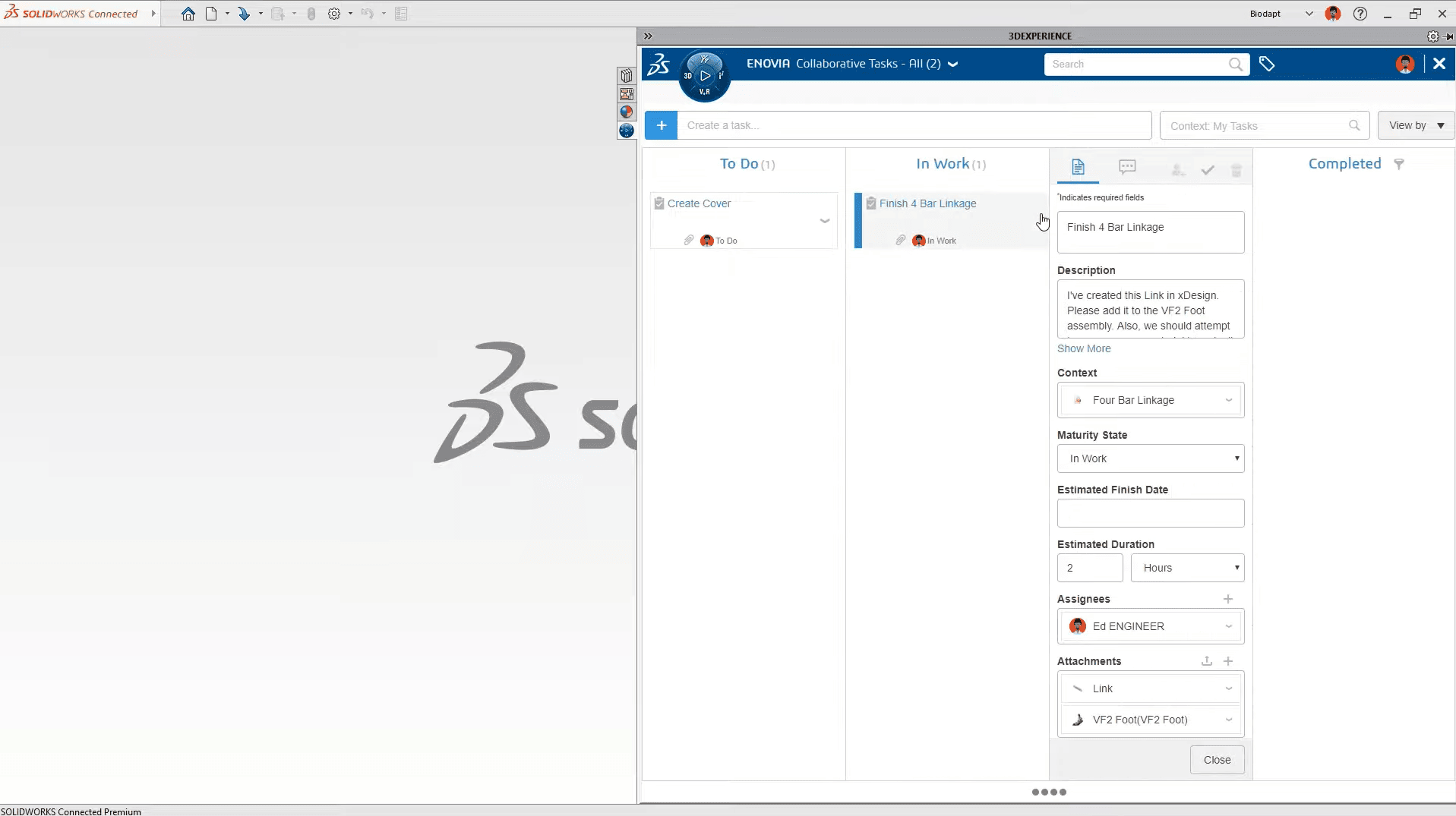The image size is (1456, 816).
Task: Open 3DEXPERIENCE panel settings gear
Action: (1432, 36)
